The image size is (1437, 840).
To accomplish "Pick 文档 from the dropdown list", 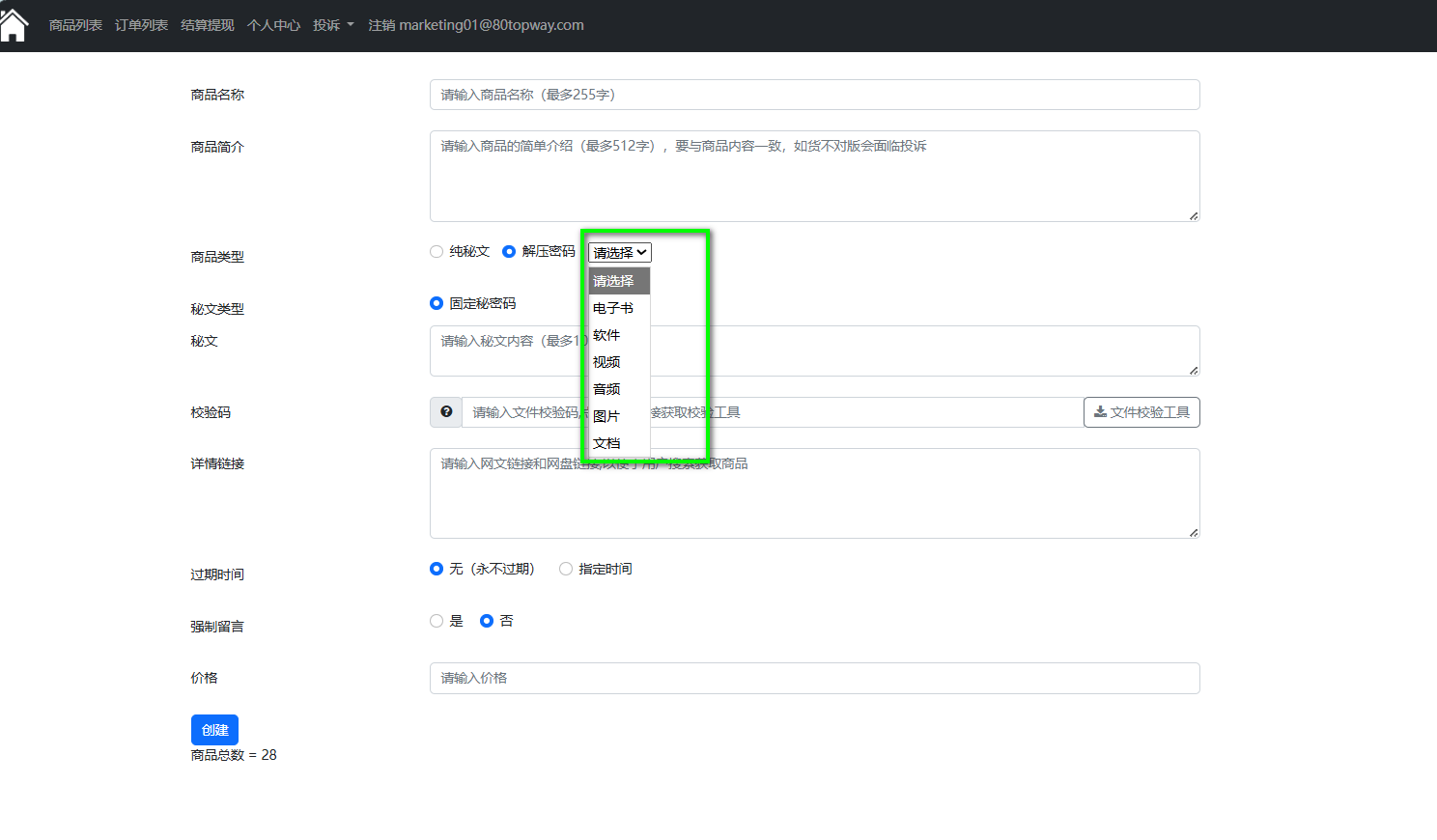I will 607,443.
